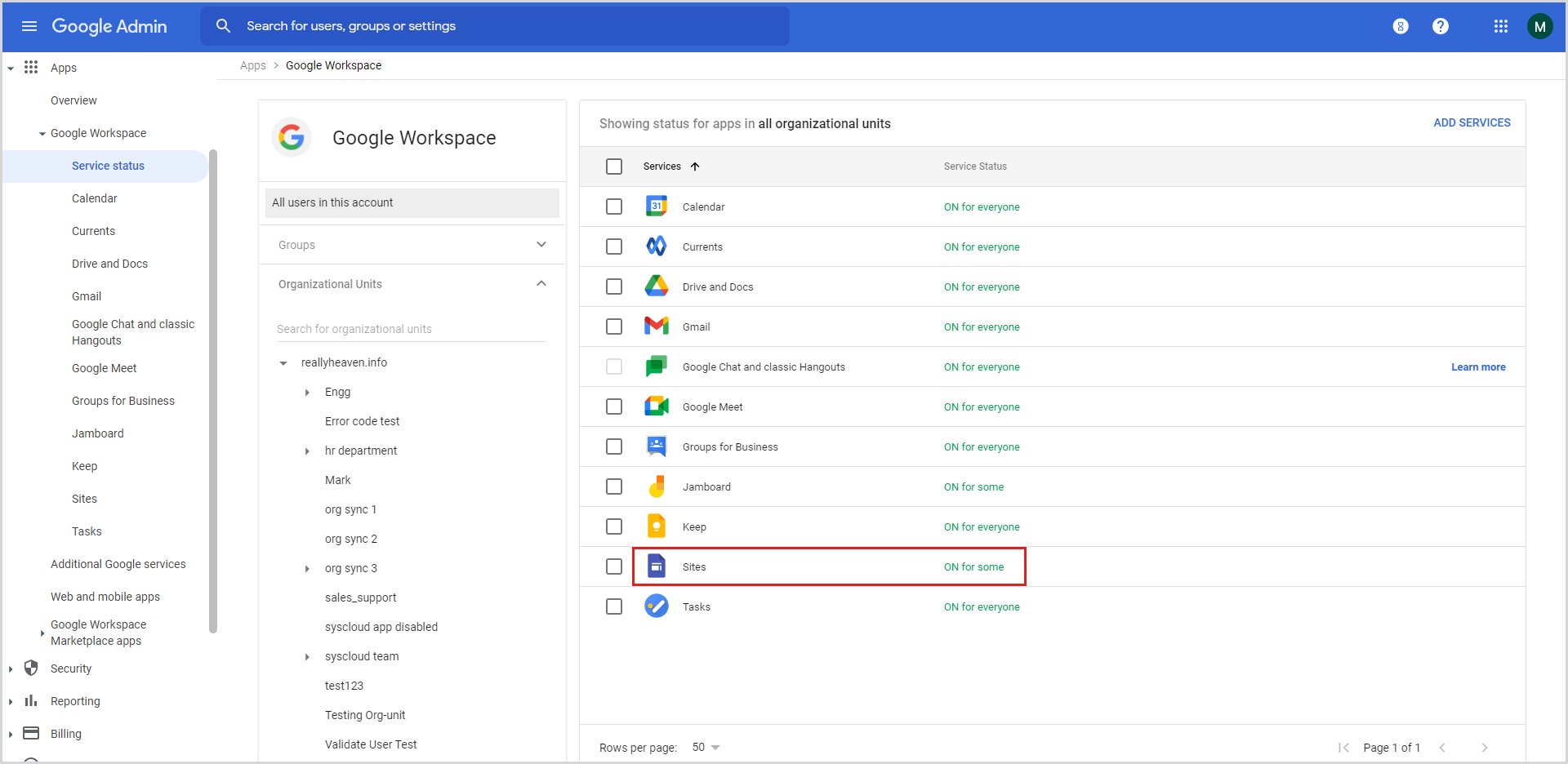Sort by Services column arrow

(695, 167)
